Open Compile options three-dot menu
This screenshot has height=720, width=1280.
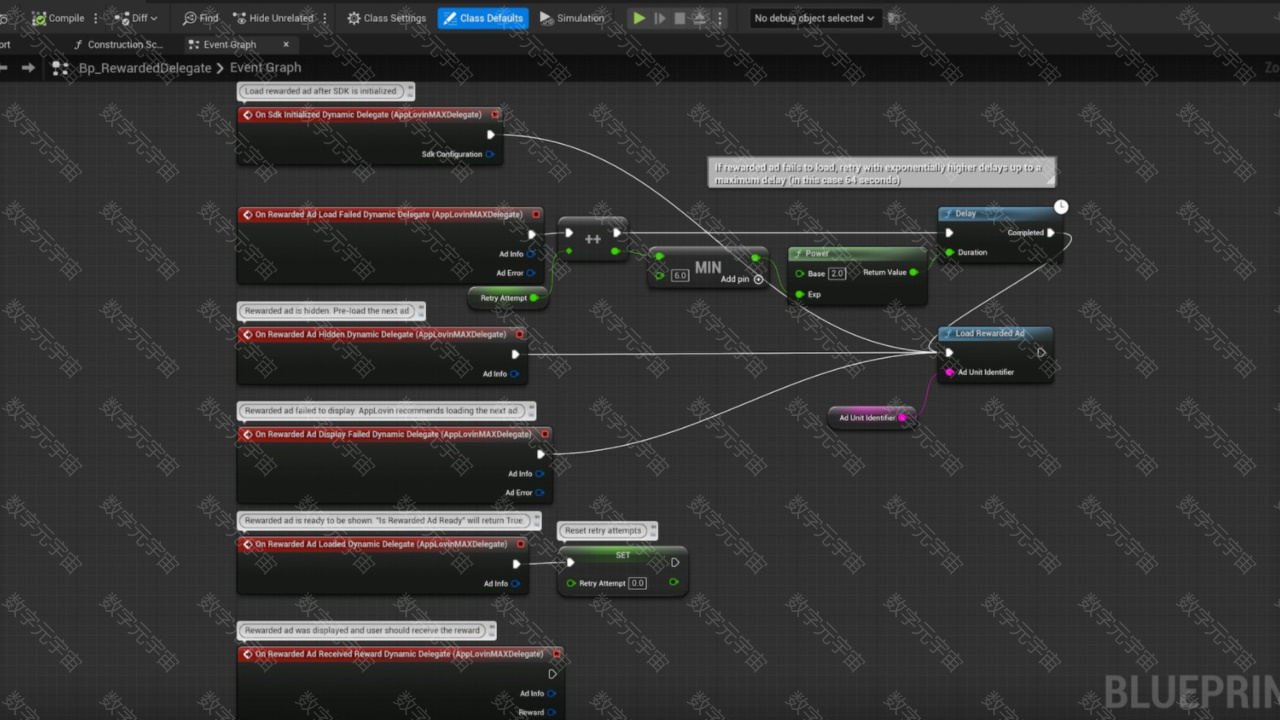click(96, 18)
